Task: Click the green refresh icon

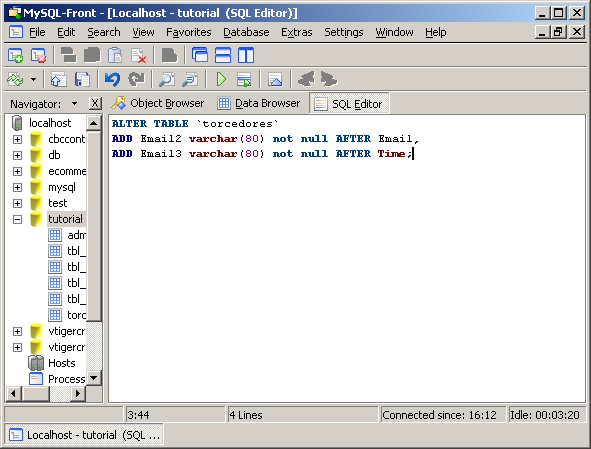Action: click(15, 80)
